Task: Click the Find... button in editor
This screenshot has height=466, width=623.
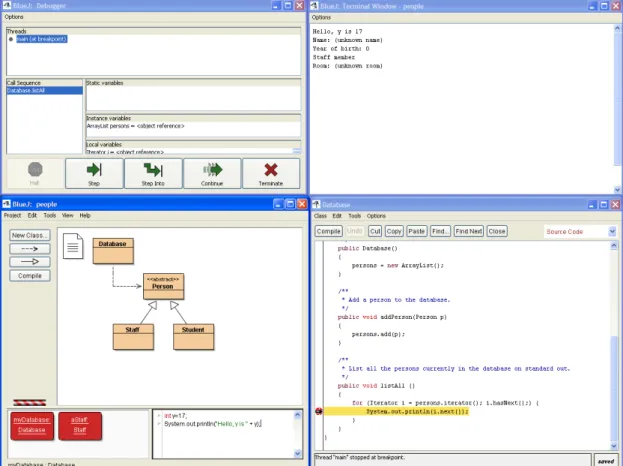Action: [x=440, y=231]
